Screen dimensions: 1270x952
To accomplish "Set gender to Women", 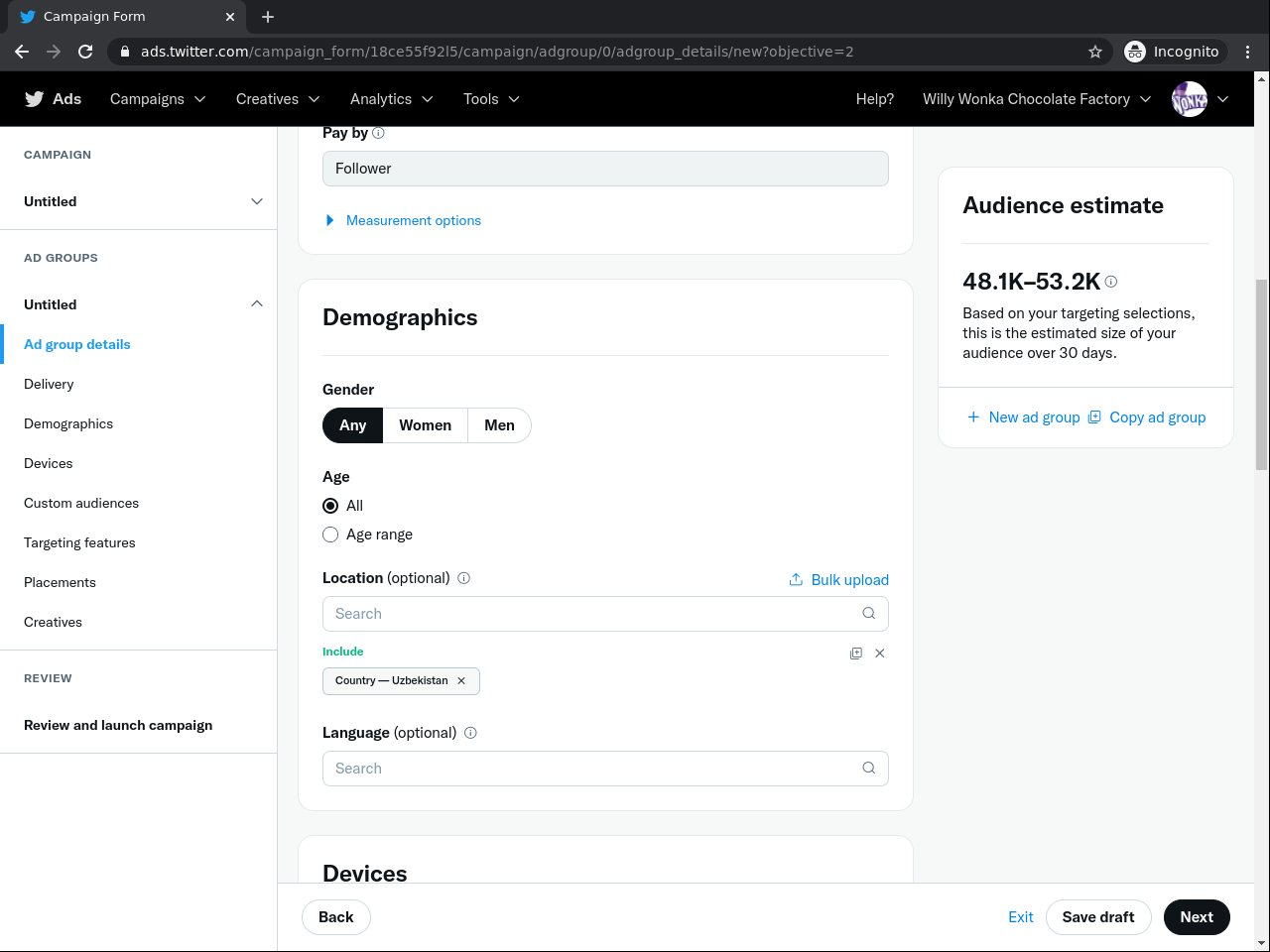I will [x=425, y=425].
